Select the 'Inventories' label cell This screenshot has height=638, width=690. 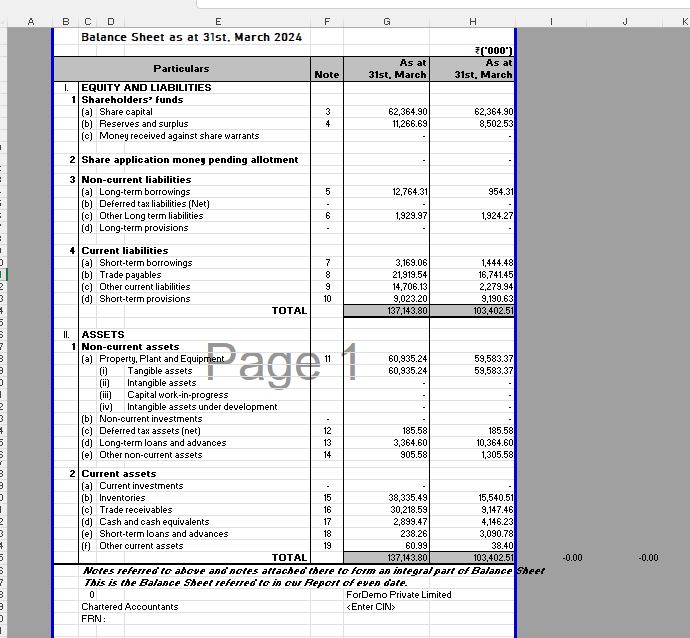pyautogui.click(x=122, y=498)
